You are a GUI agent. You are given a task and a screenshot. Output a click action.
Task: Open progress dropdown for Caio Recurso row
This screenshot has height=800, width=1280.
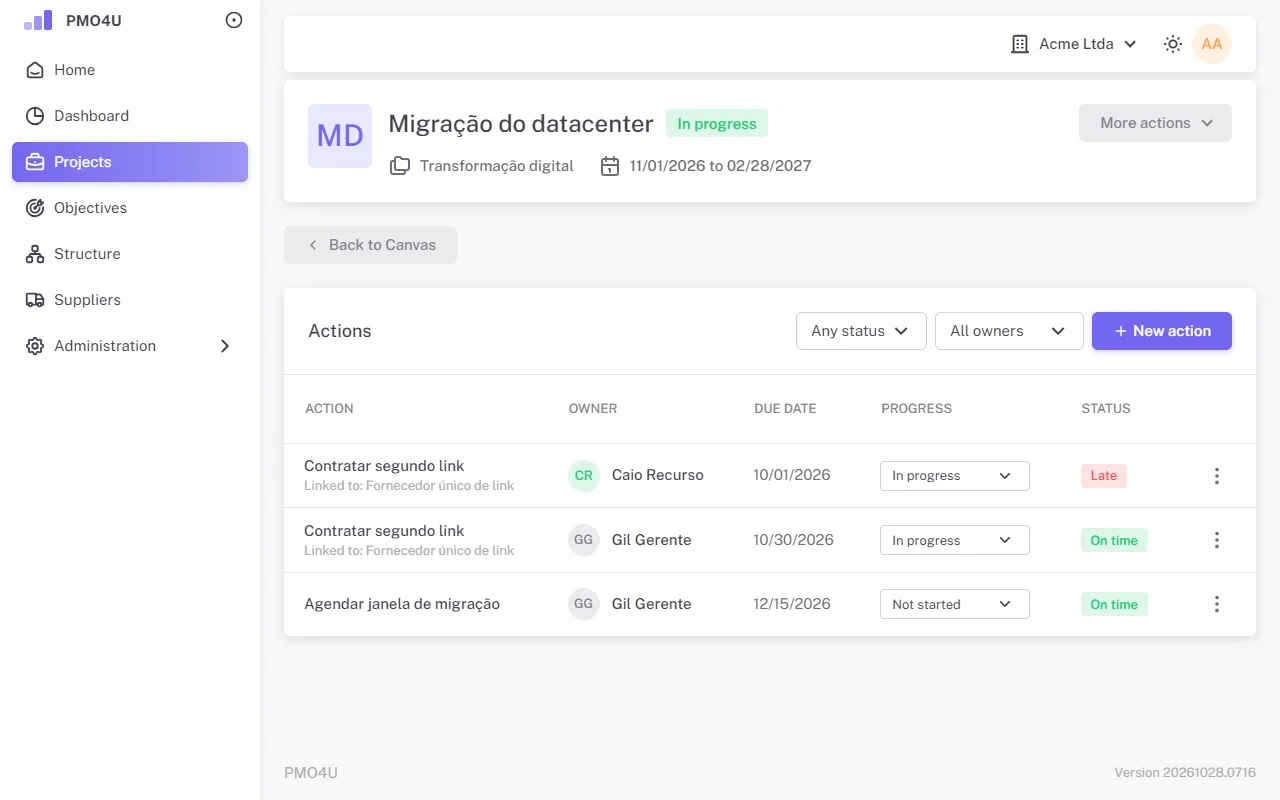(x=954, y=476)
